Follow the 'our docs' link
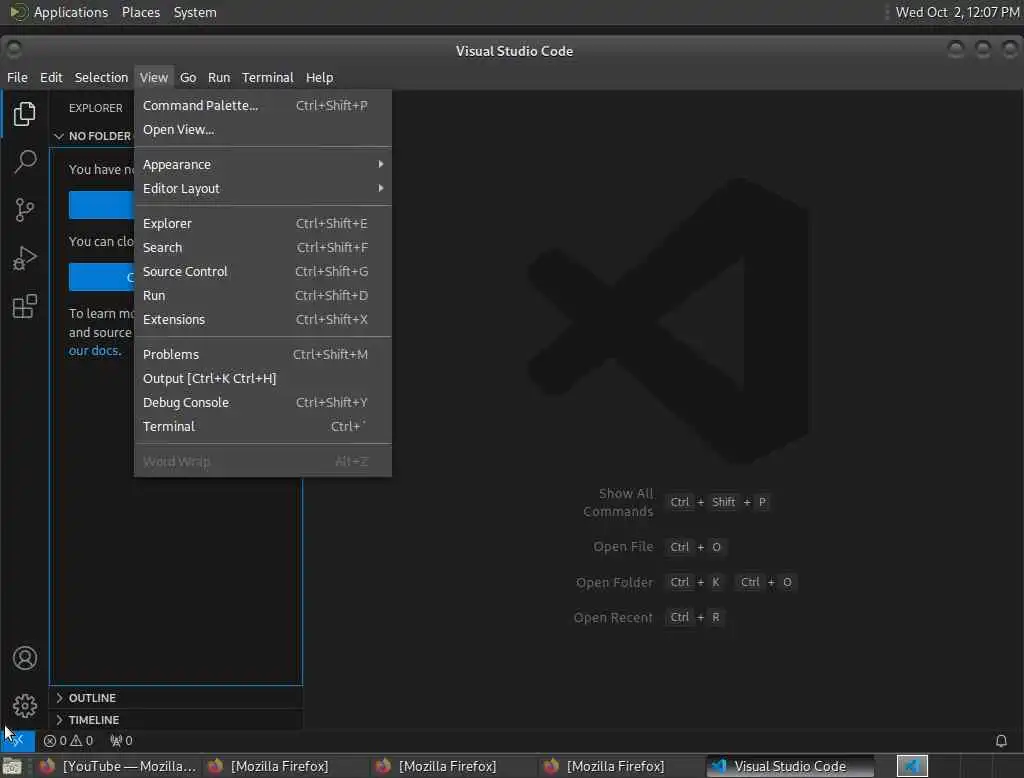 coord(95,351)
